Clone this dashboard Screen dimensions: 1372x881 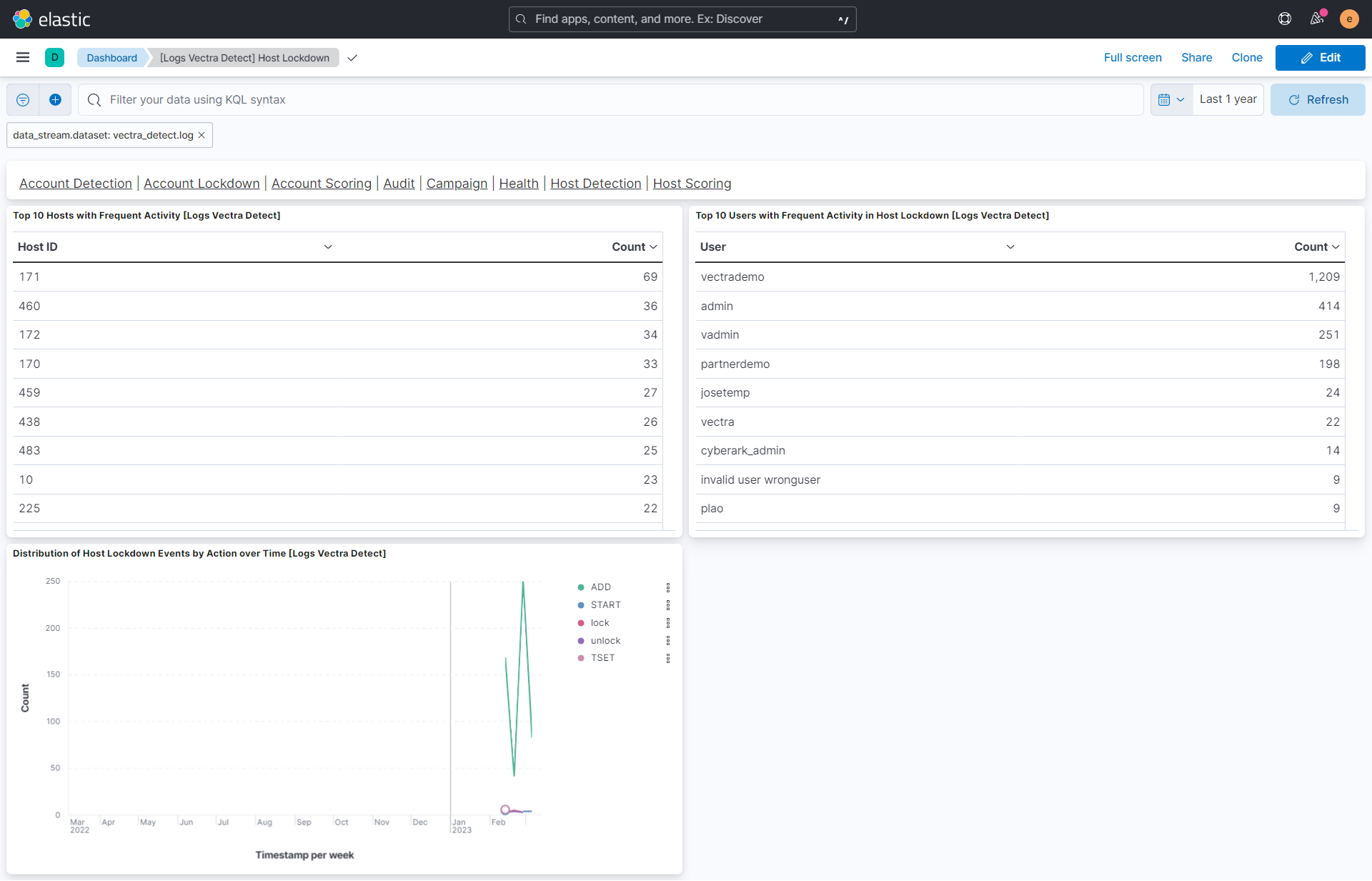pyautogui.click(x=1247, y=58)
